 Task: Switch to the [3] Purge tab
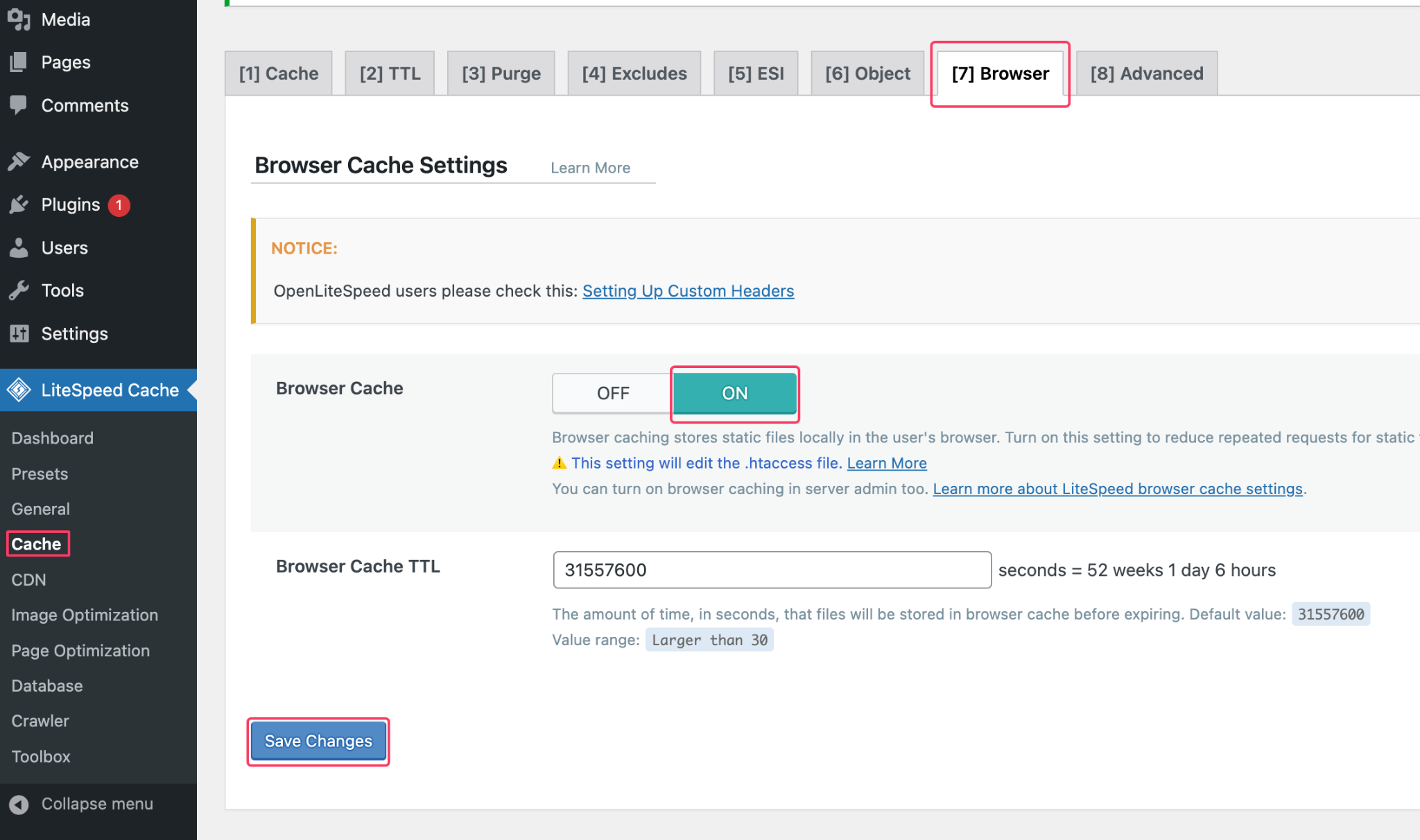coord(501,73)
